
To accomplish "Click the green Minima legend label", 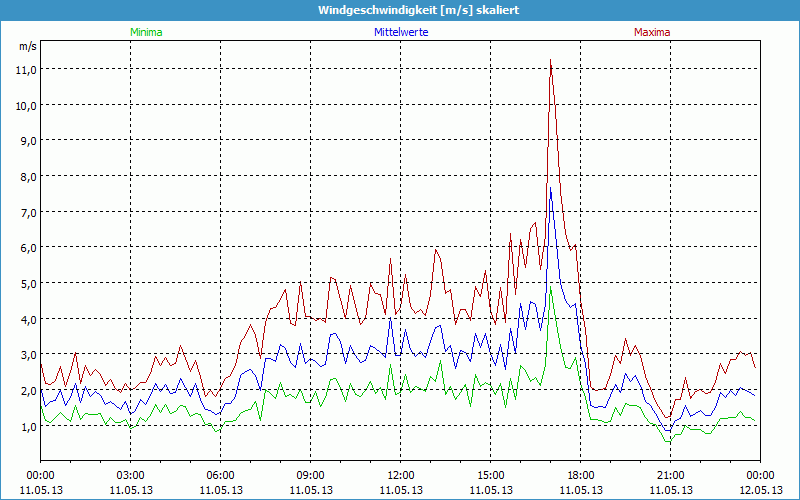I will (x=145, y=32).
